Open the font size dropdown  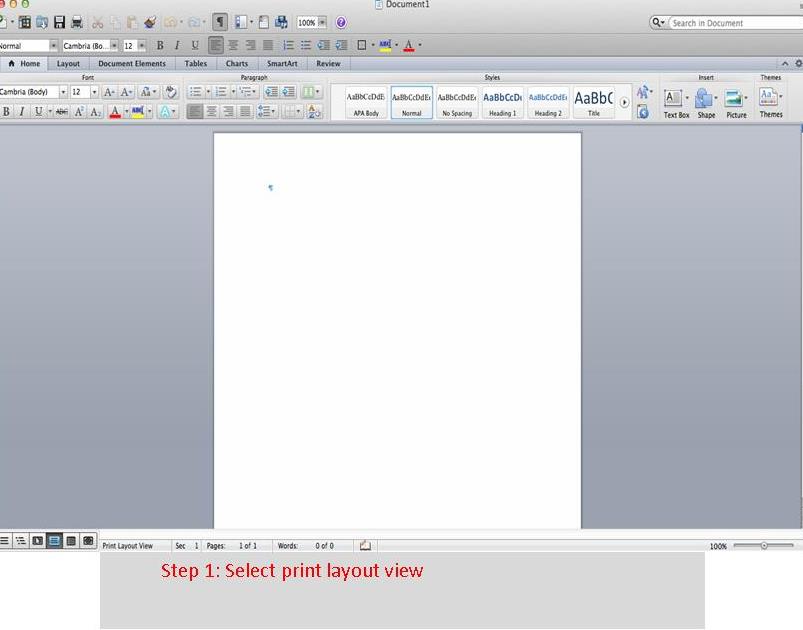click(x=93, y=91)
